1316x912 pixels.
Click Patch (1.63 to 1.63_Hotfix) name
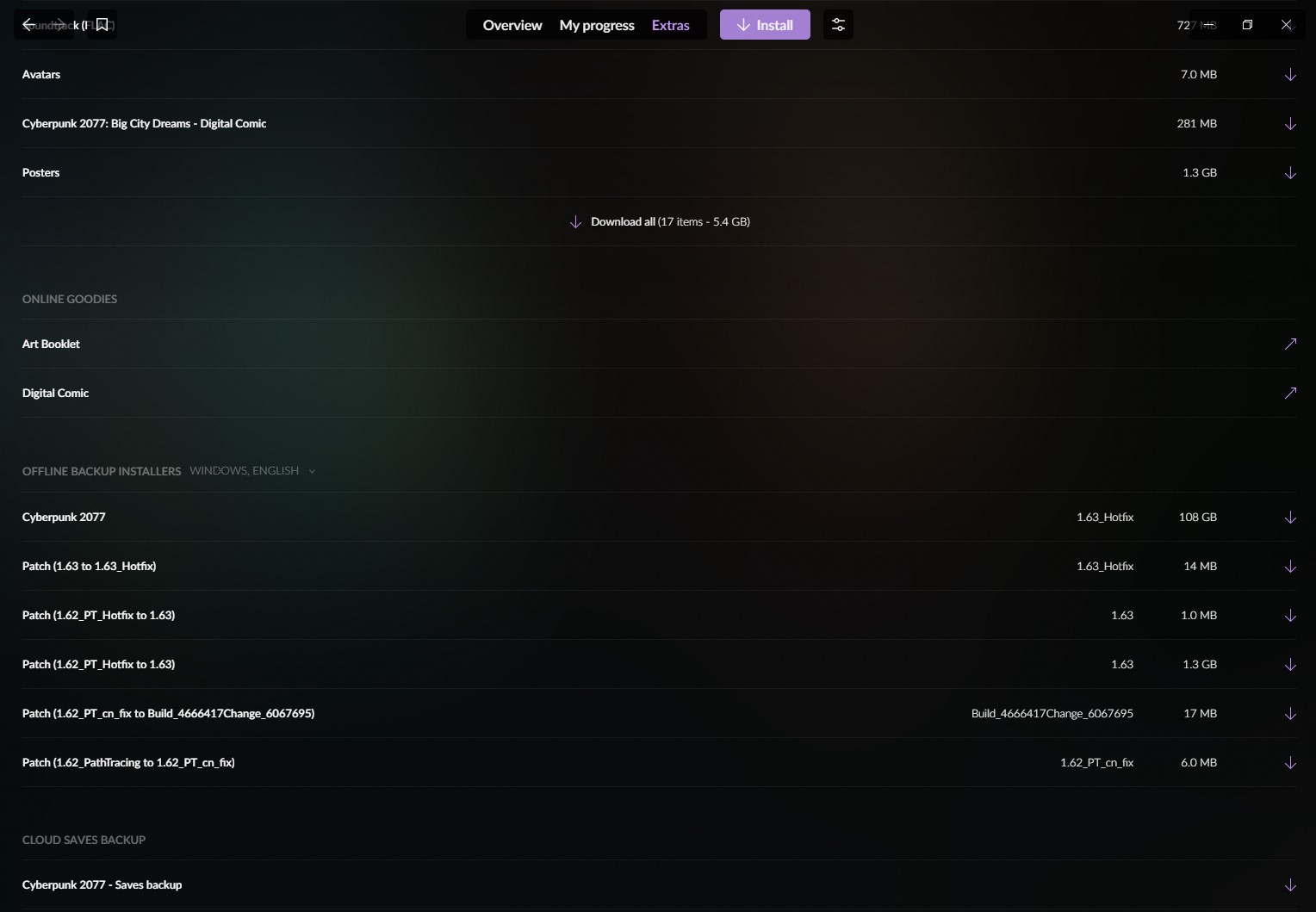point(89,567)
